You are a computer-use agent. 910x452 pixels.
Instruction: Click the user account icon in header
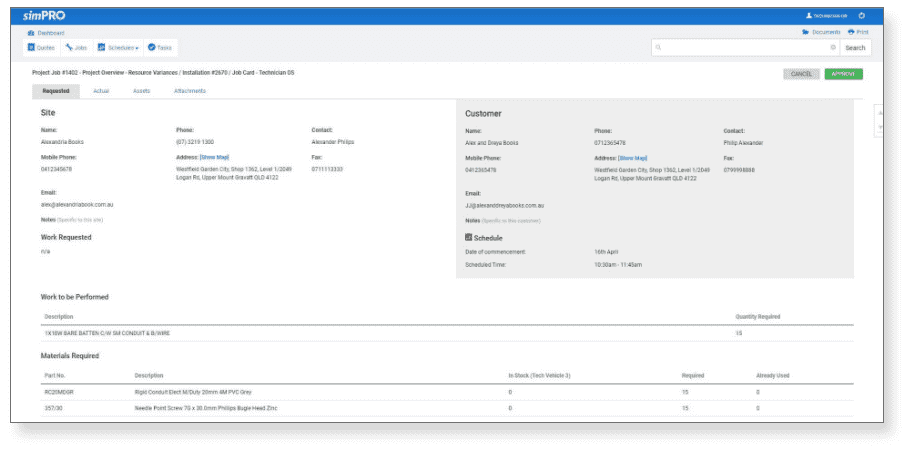[808, 16]
